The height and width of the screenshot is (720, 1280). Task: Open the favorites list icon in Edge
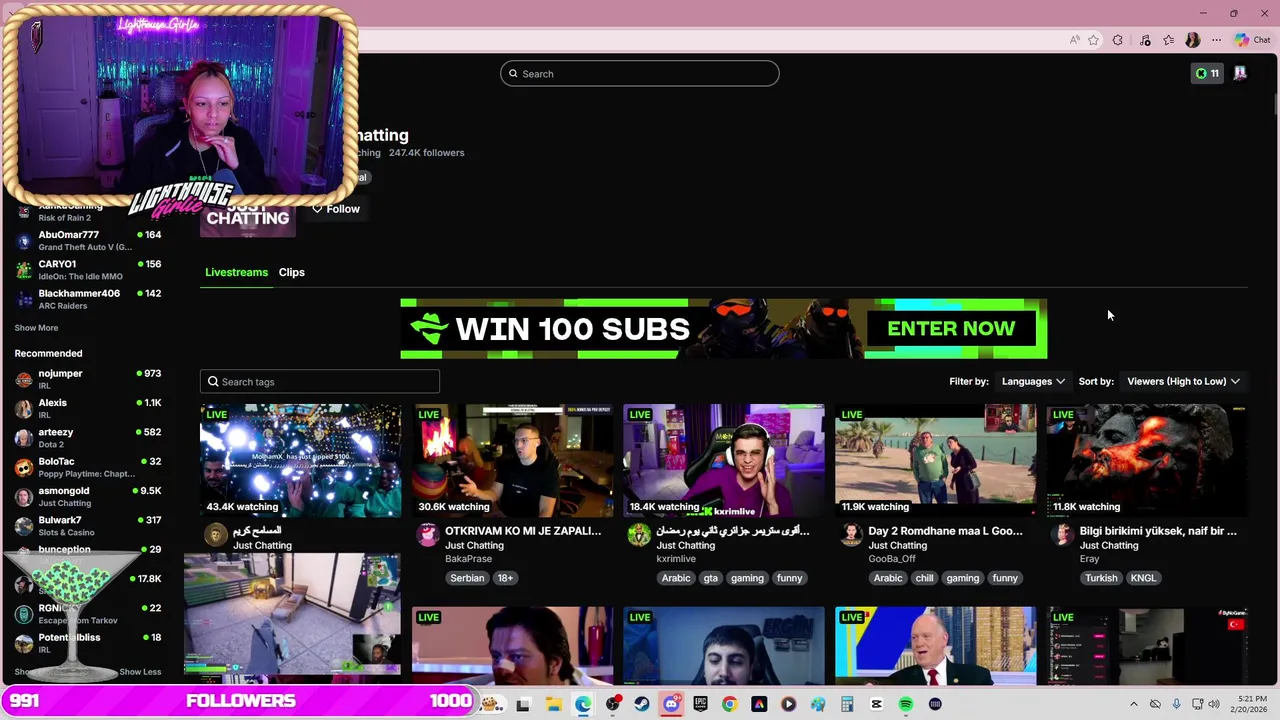[1169, 40]
